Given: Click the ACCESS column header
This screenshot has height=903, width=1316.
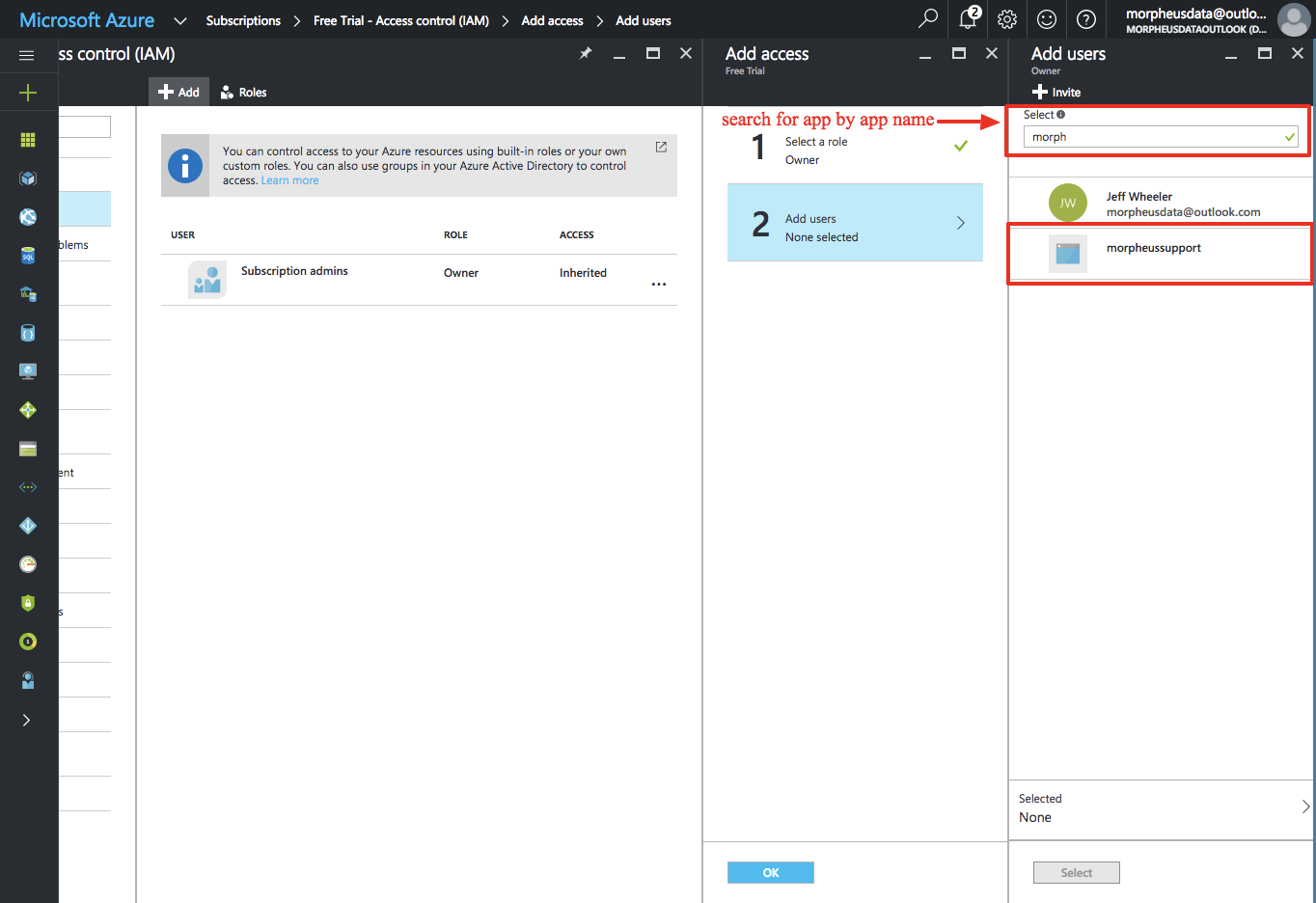Looking at the screenshot, I should coord(577,234).
